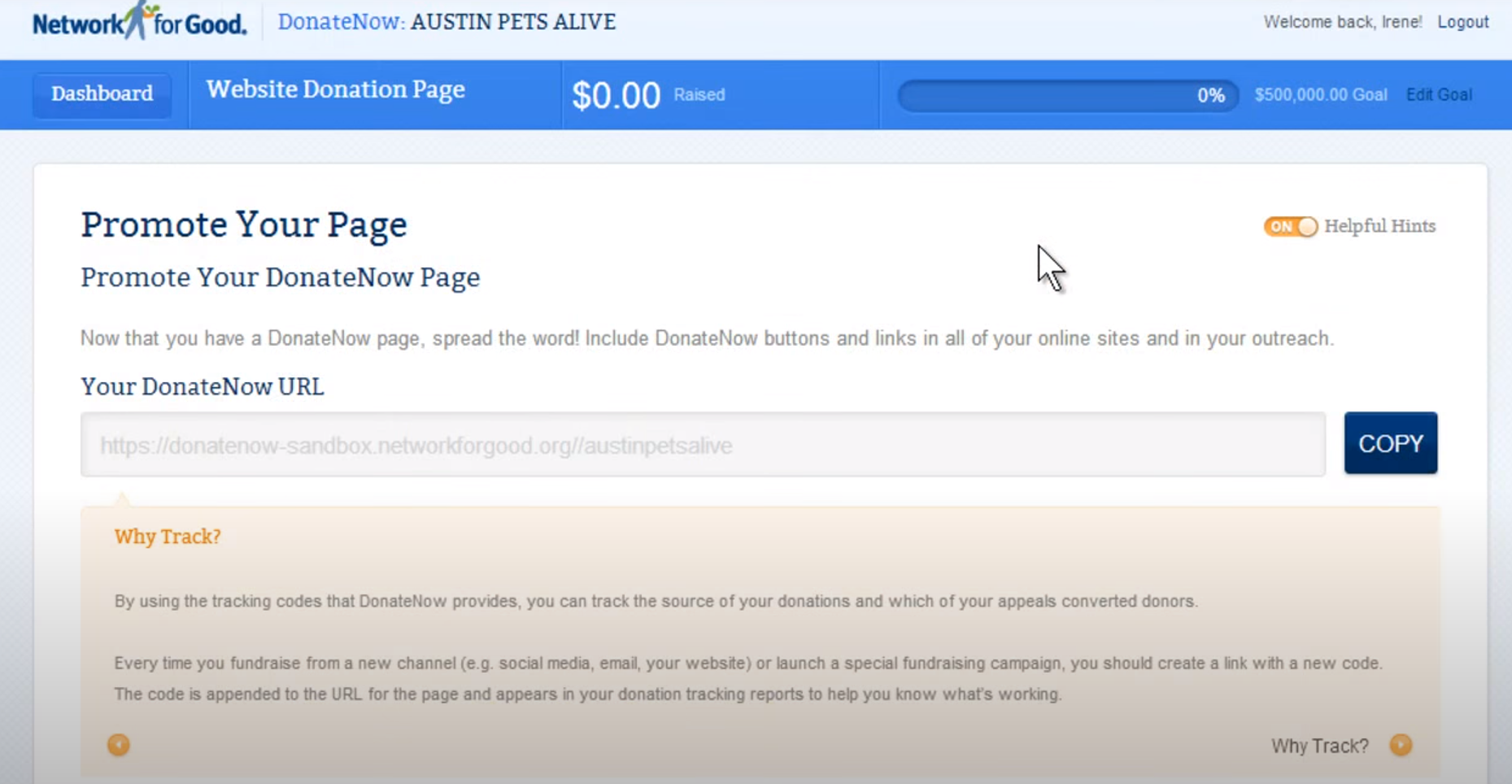Click the Your DonateNow URL label
Screen dimensions: 1512x784
click(x=202, y=386)
